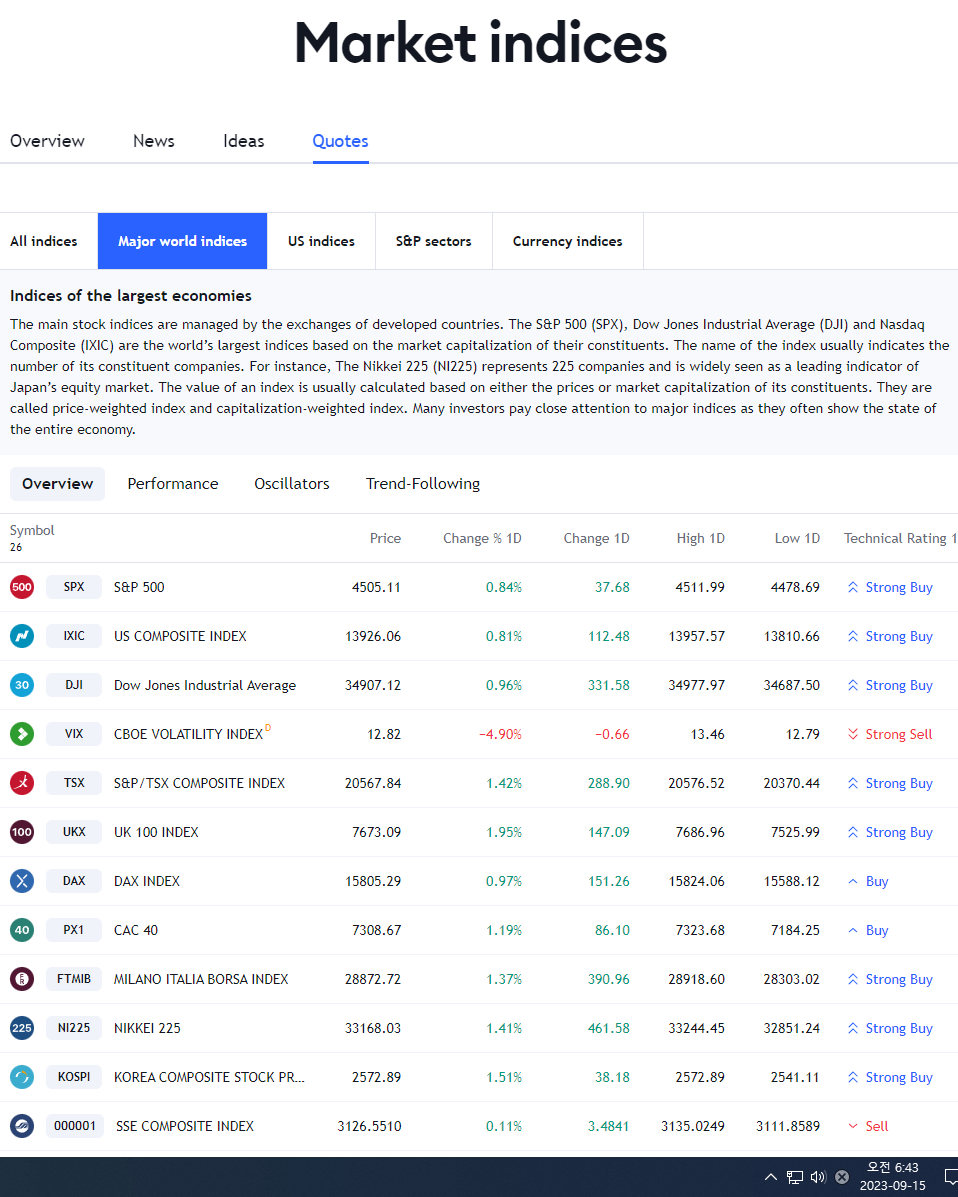Switch table to Trend-Following view

pyautogui.click(x=423, y=484)
